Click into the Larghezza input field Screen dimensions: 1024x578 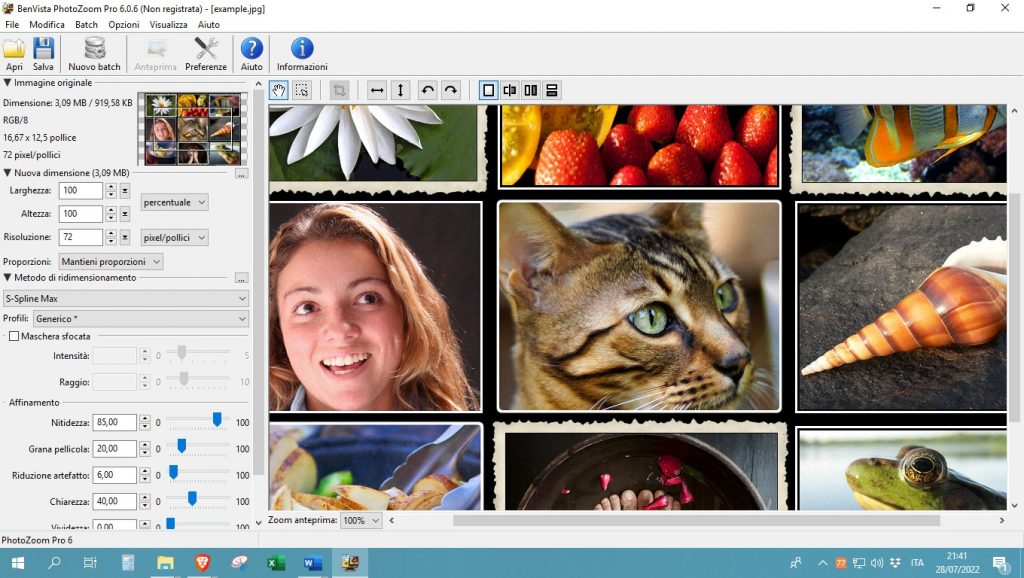click(80, 190)
